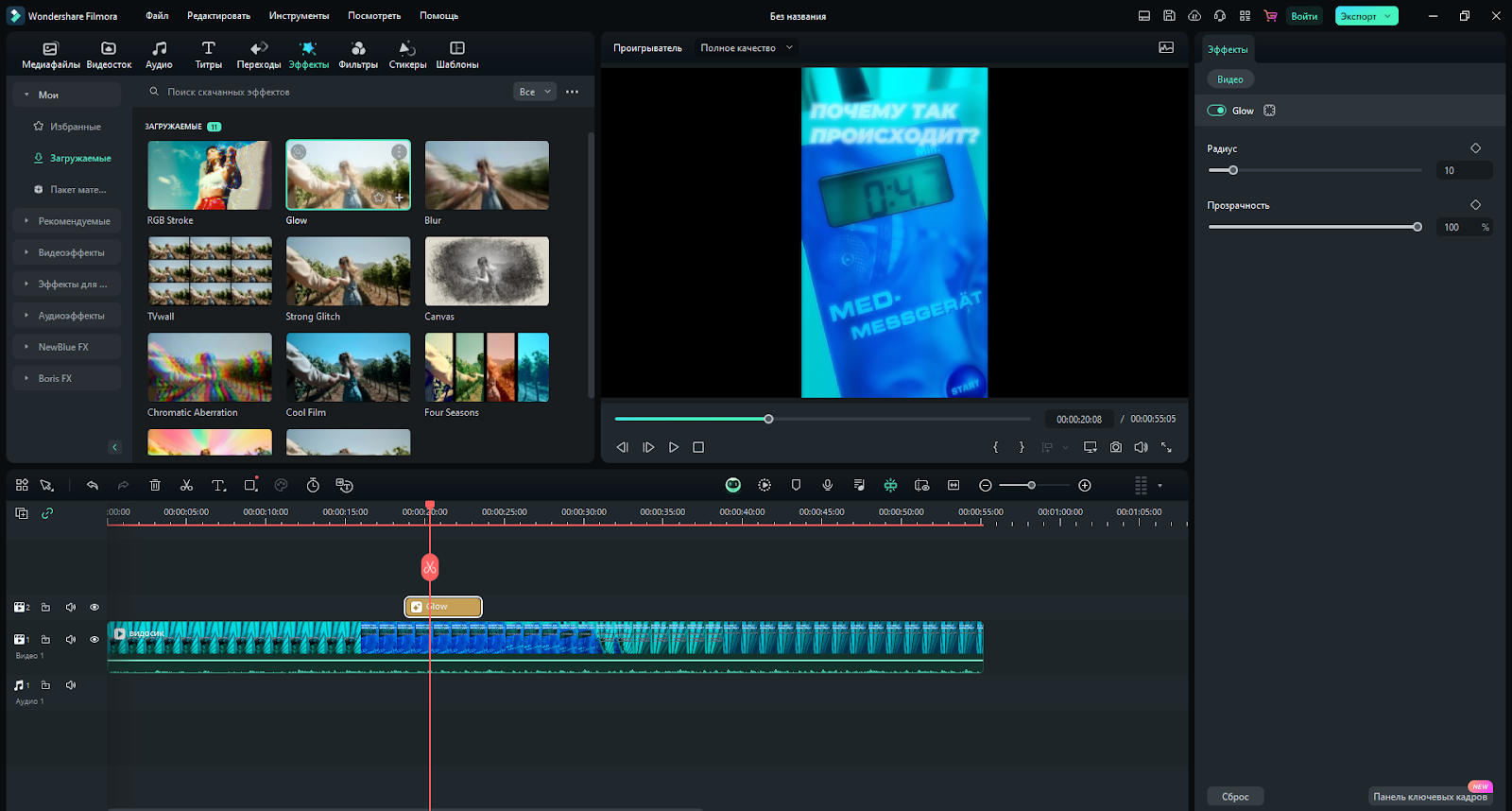Open the Переходы transitions panel

click(x=259, y=55)
